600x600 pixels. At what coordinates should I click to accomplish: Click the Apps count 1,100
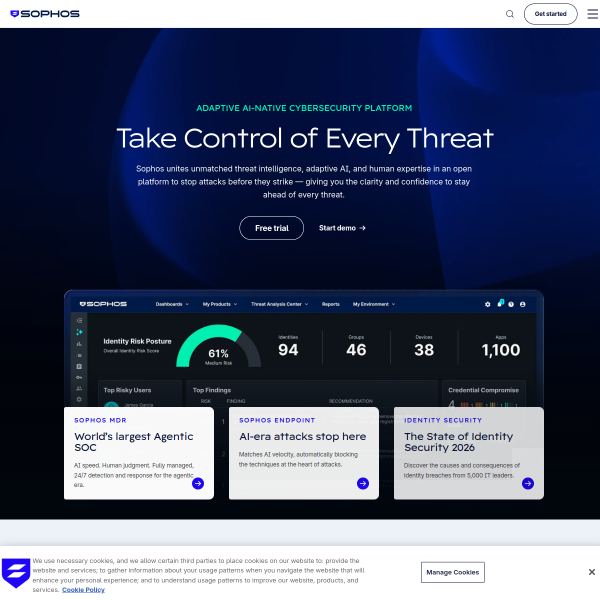coord(501,350)
